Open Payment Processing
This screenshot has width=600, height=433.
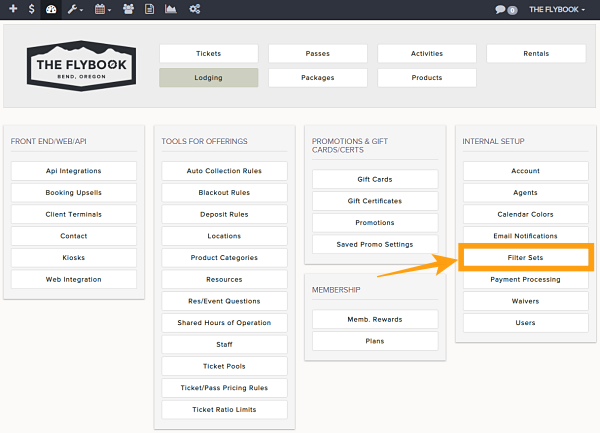pos(526,280)
